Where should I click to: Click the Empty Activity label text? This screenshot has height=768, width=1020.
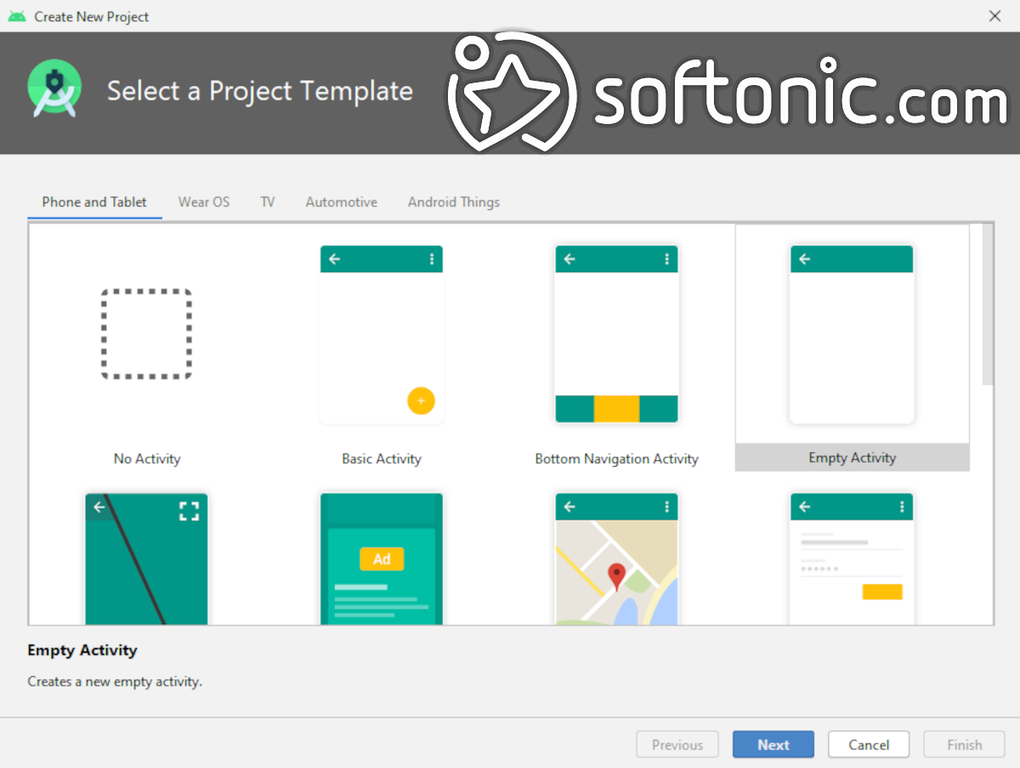click(852, 458)
